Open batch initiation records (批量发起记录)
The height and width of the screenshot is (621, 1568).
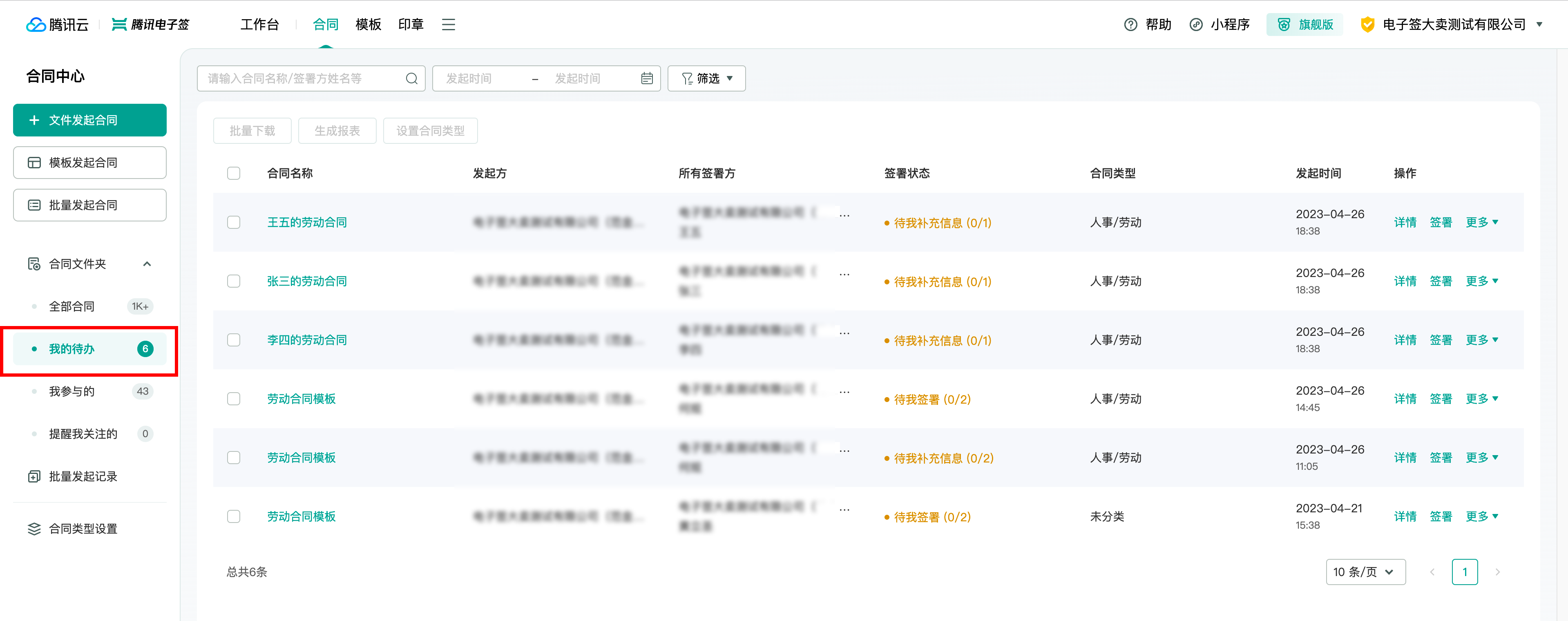click(83, 476)
